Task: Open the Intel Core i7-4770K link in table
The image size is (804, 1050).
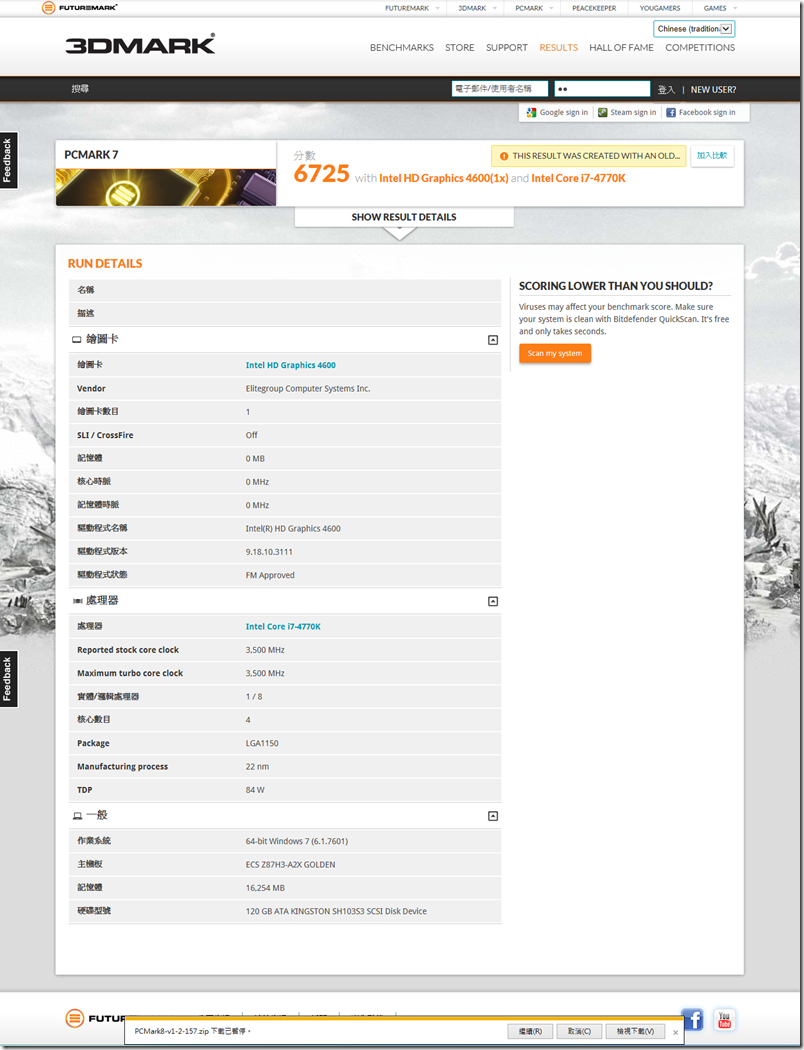Action: 283,627
